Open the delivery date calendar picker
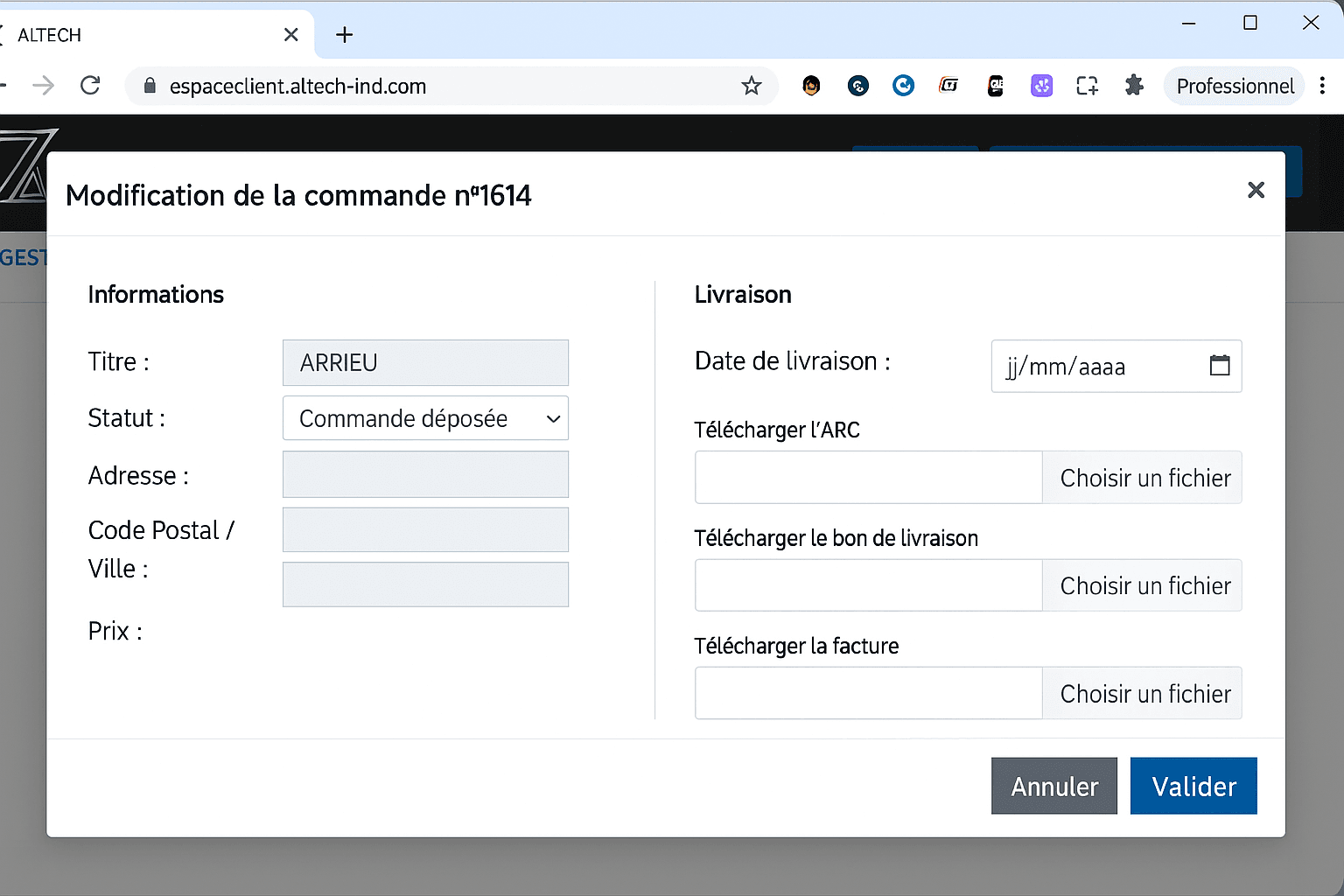1344x896 pixels. (x=1219, y=366)
